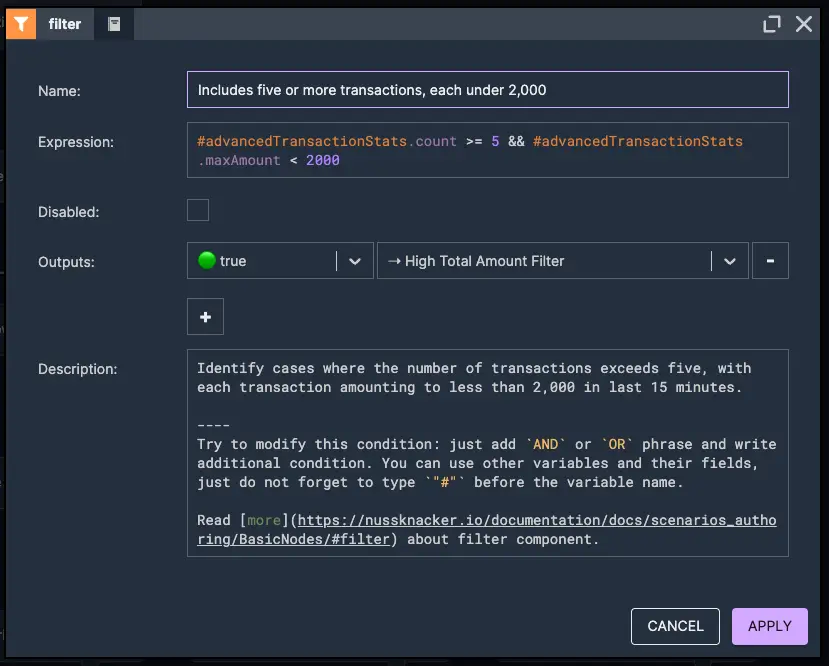Click the green true status dot
Screen dimensions: 829x666
coord(207,260)
